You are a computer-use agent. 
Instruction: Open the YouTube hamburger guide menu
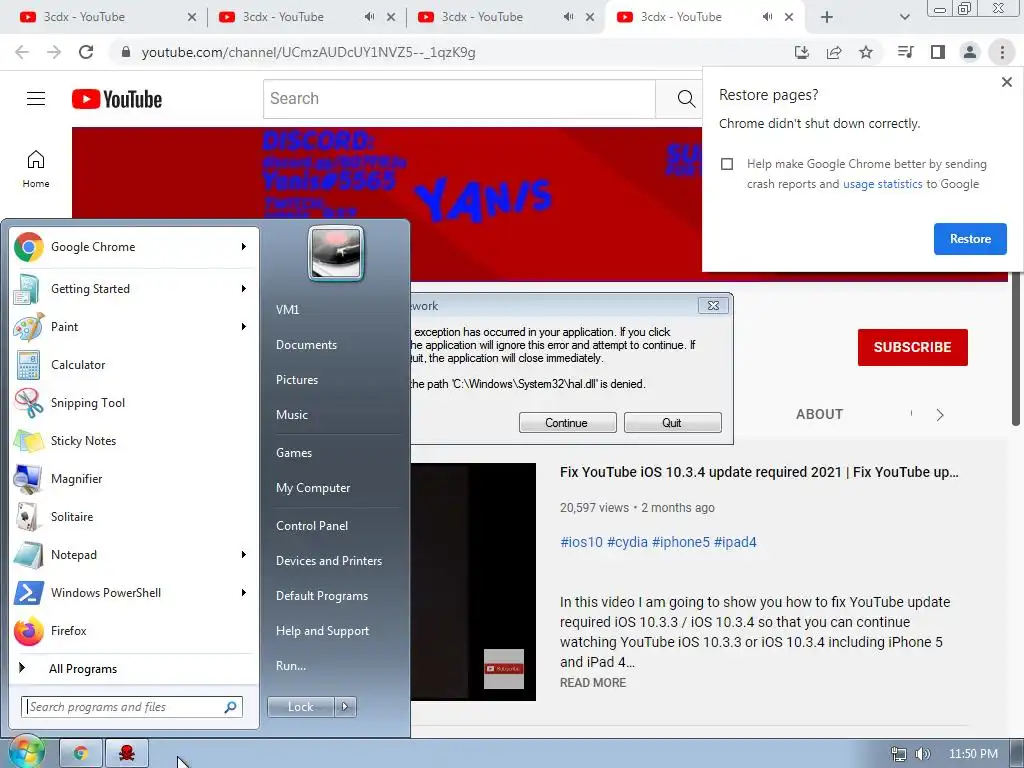(x=36, y=99)
